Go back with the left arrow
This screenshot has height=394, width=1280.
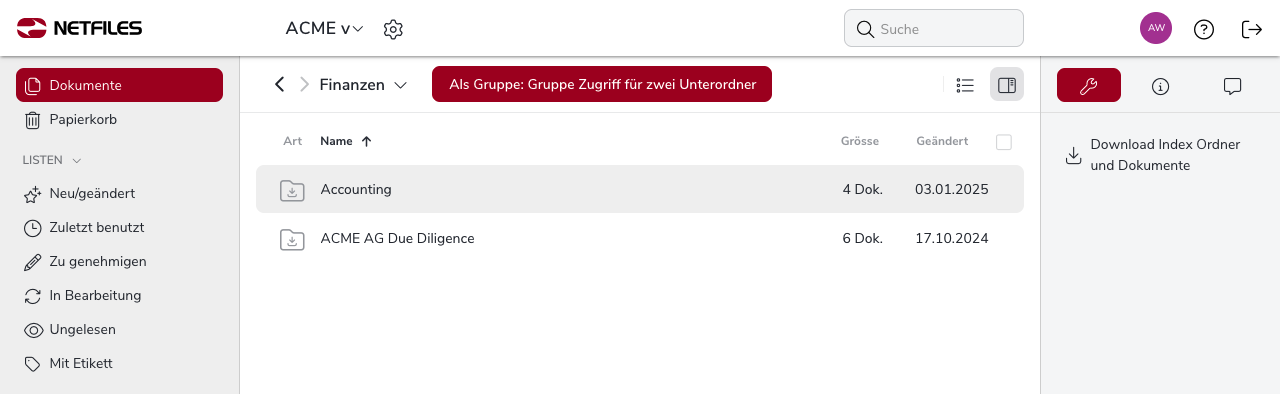tap(280, 85)
